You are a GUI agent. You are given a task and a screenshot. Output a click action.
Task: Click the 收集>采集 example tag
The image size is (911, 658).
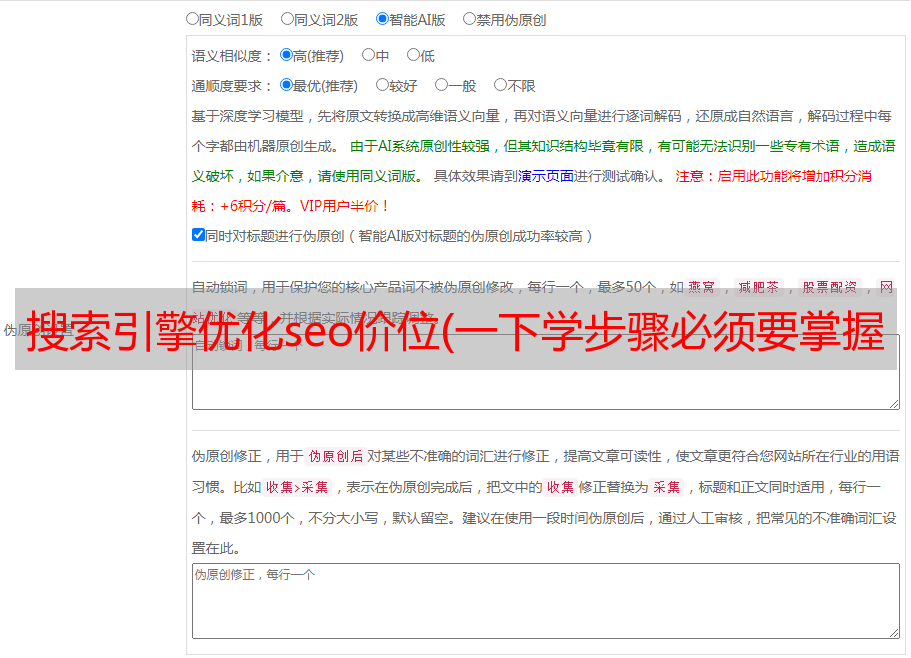pyautogui.click(x=297, y=487)
